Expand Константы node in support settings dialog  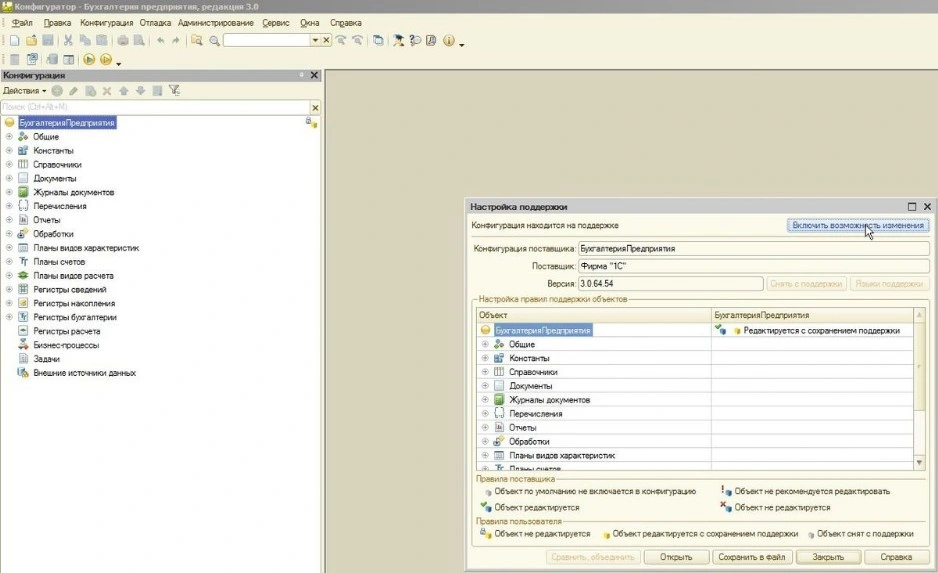click(485, 358)
